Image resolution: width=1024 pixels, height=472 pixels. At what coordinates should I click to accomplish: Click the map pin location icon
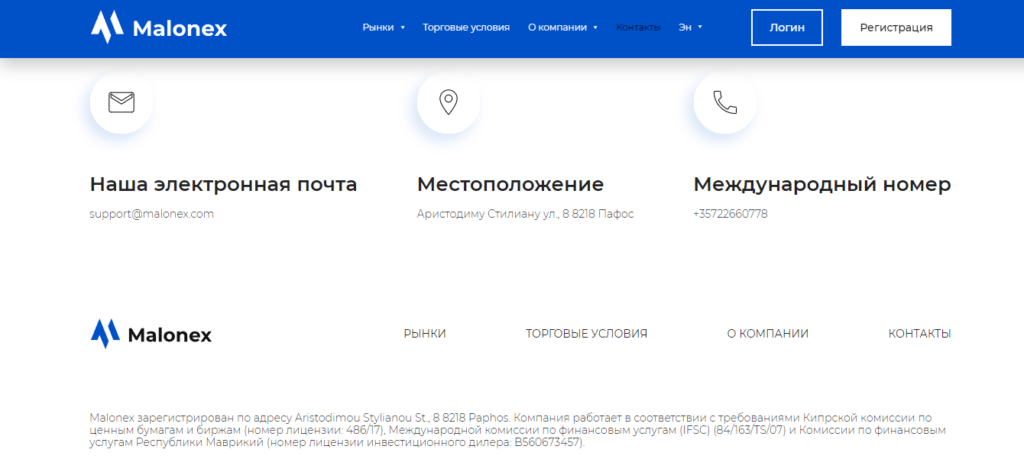click(448, 102)
